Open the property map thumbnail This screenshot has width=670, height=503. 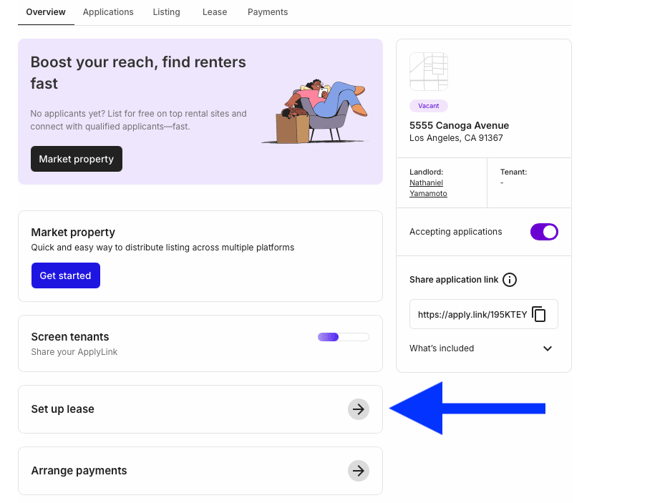coord(429,71)
